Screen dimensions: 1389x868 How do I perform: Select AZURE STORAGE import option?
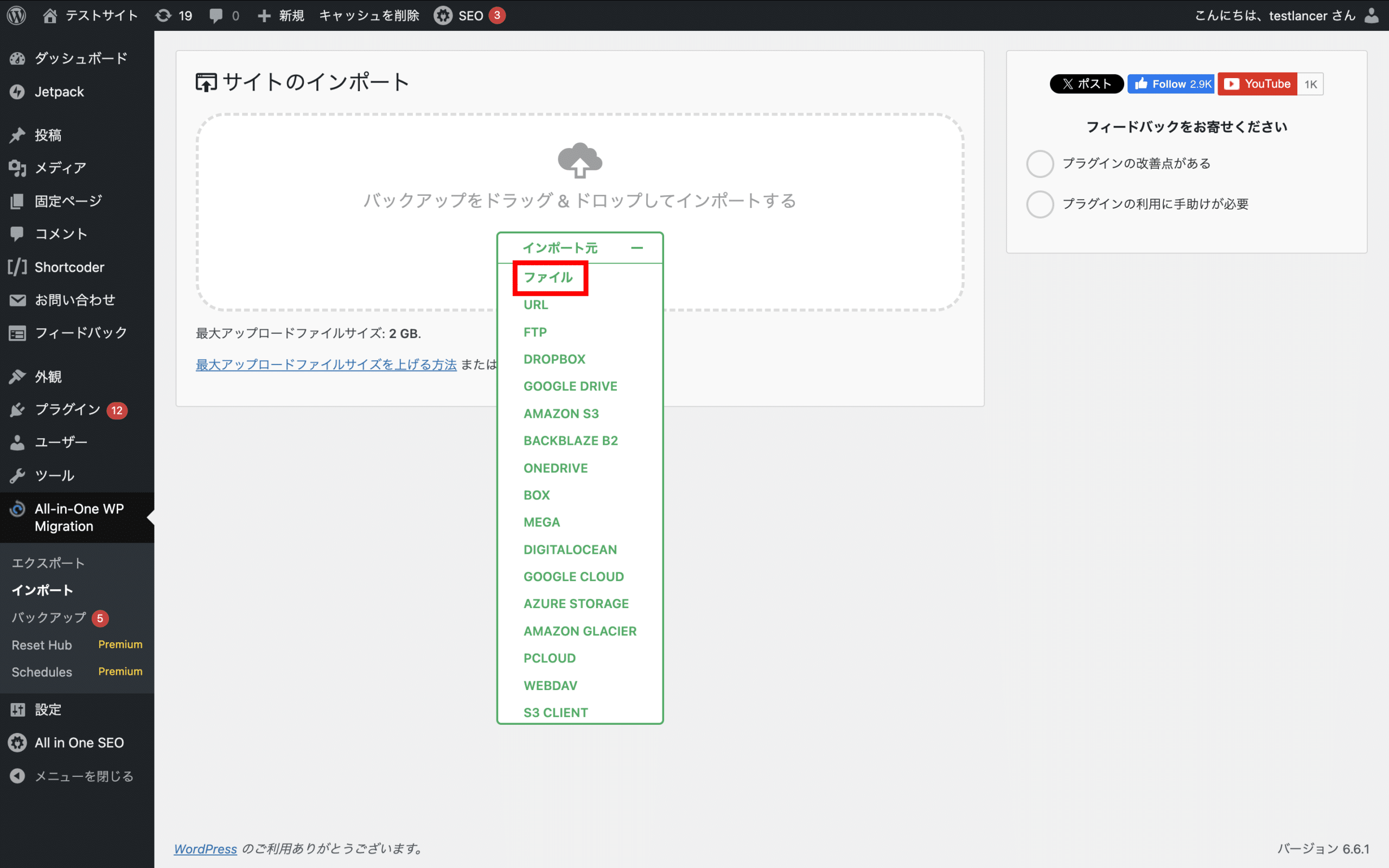pyautogui.click(x=576, y=603)
